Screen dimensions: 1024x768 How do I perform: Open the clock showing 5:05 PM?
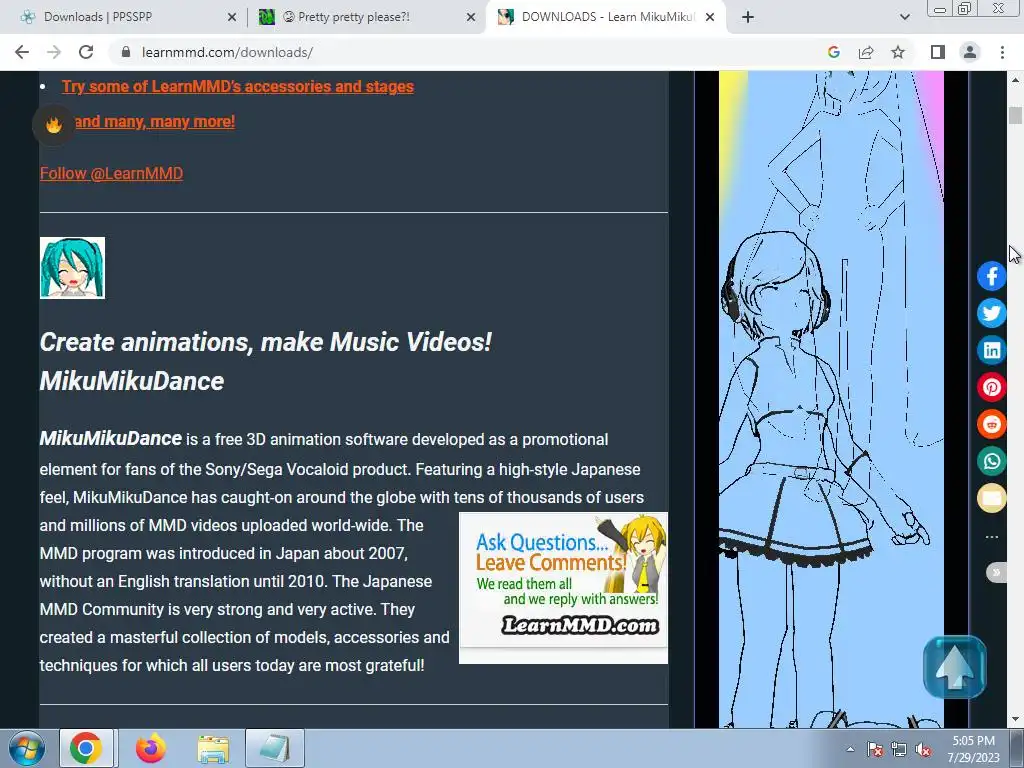click(973, 749)
